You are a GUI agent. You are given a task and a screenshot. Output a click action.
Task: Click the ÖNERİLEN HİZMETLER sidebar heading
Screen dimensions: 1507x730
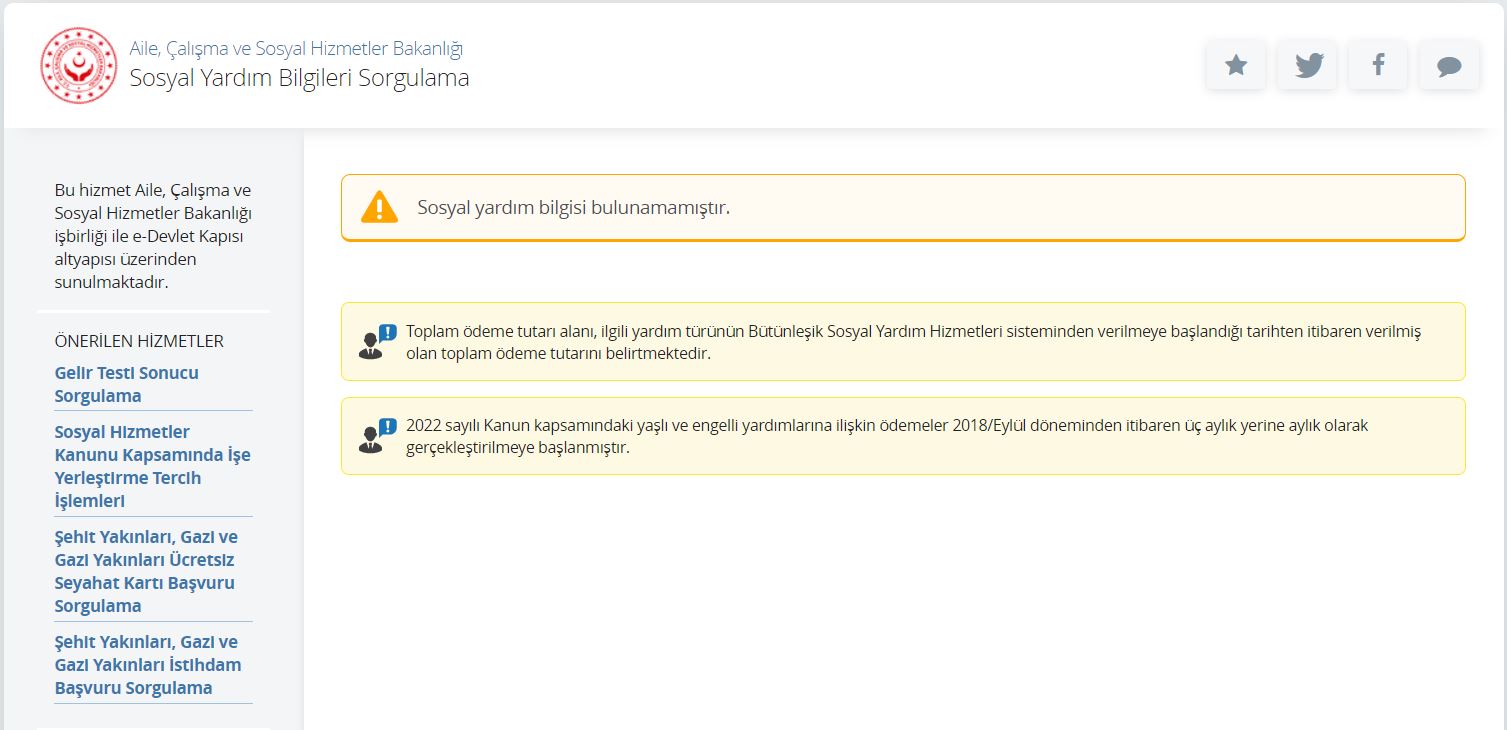tap(139, 341)
